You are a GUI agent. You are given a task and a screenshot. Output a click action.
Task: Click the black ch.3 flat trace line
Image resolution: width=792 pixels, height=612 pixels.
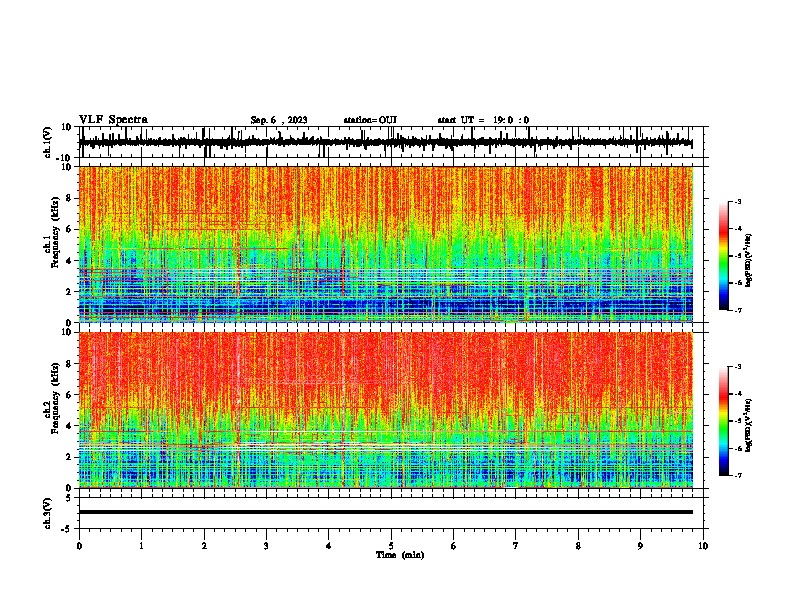pyautogui.click(x=386, y=512)
